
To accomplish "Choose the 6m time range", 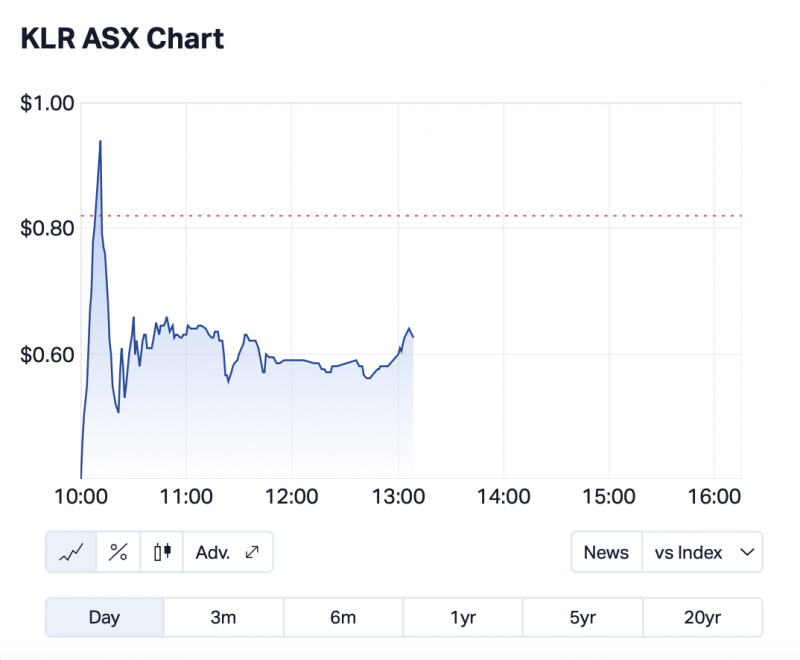I will point(343,617).
